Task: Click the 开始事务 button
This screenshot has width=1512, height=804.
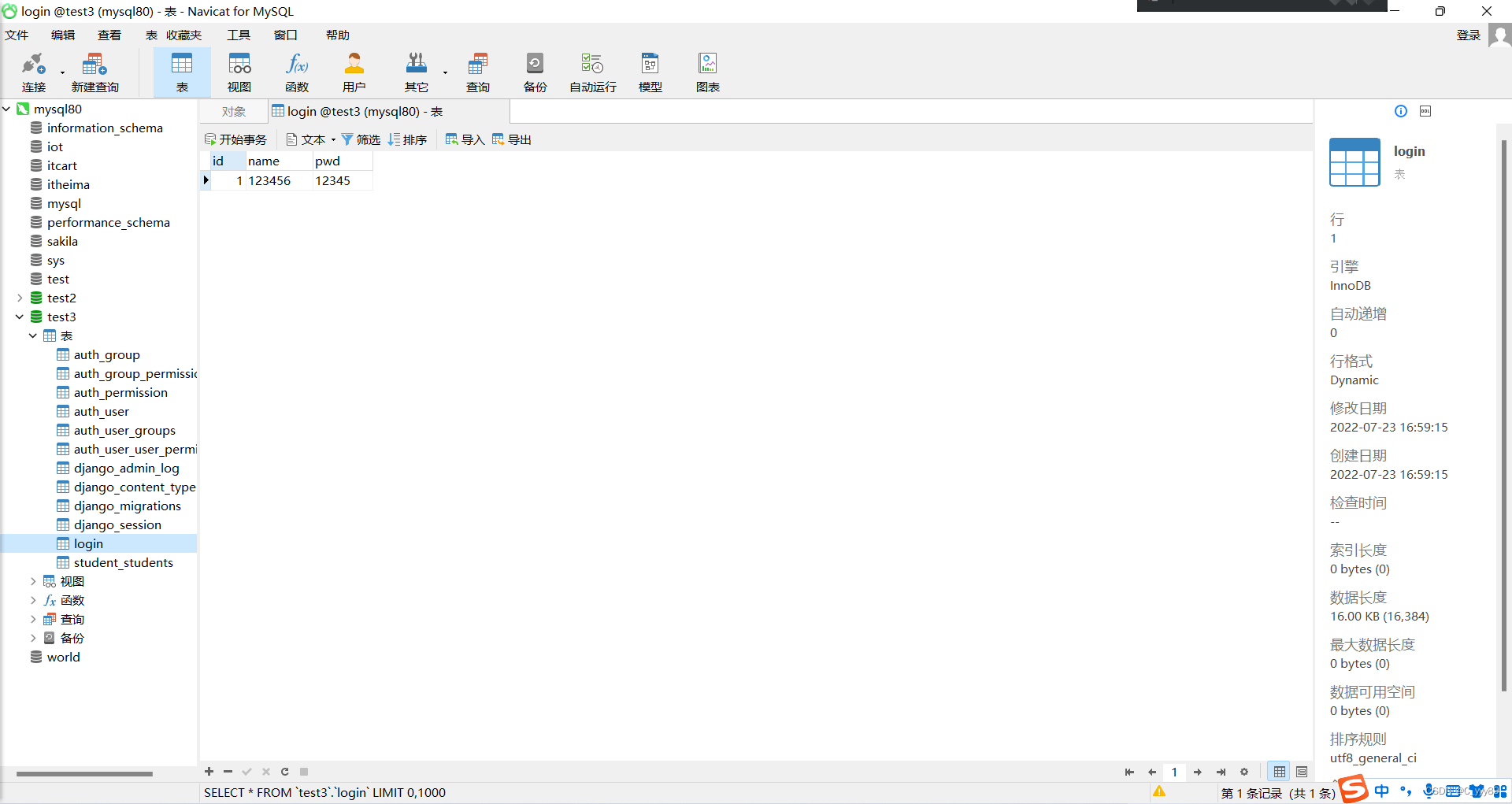Action: click(x=236, y=139)
